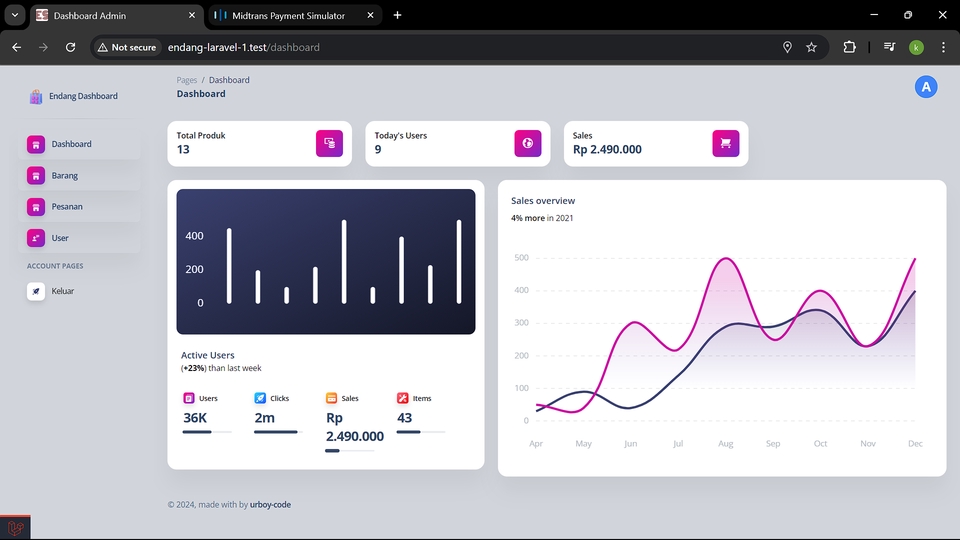Click the User sidebar icon
The image size is (960, 540).
(x=36, y=238)
